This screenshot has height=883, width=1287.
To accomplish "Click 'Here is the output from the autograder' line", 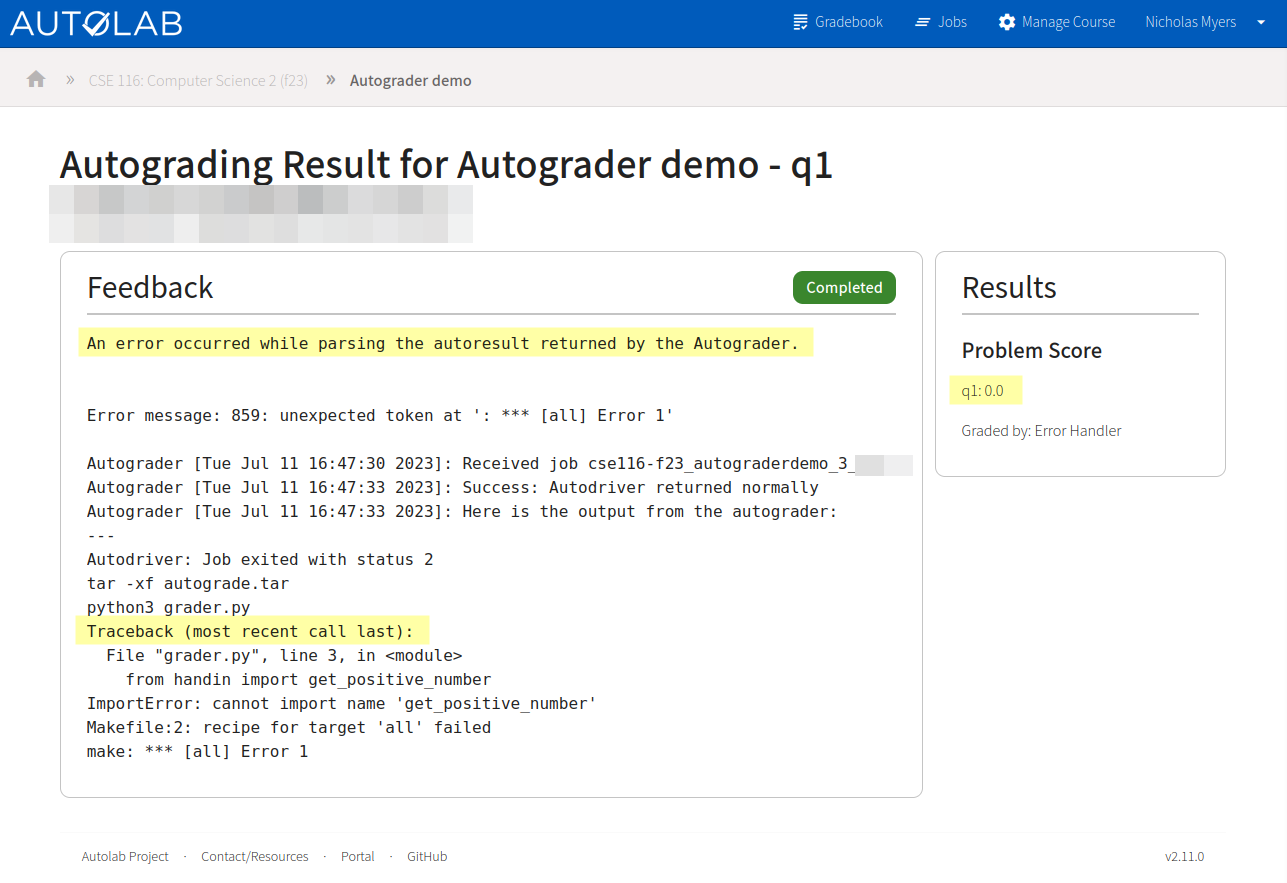I will point(462,511).
